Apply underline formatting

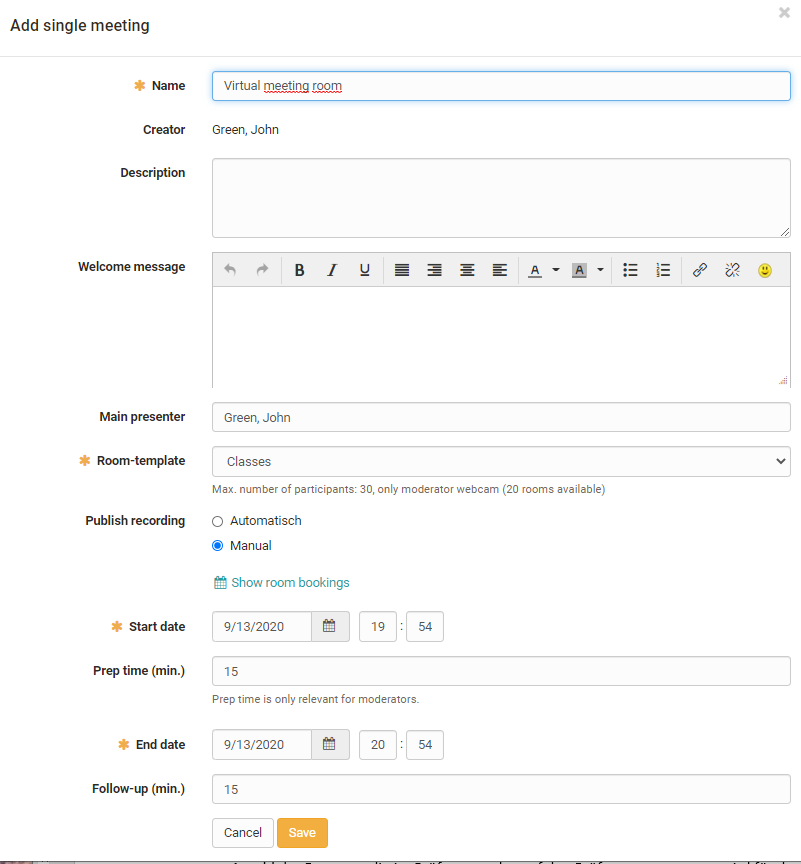(364, 270)
